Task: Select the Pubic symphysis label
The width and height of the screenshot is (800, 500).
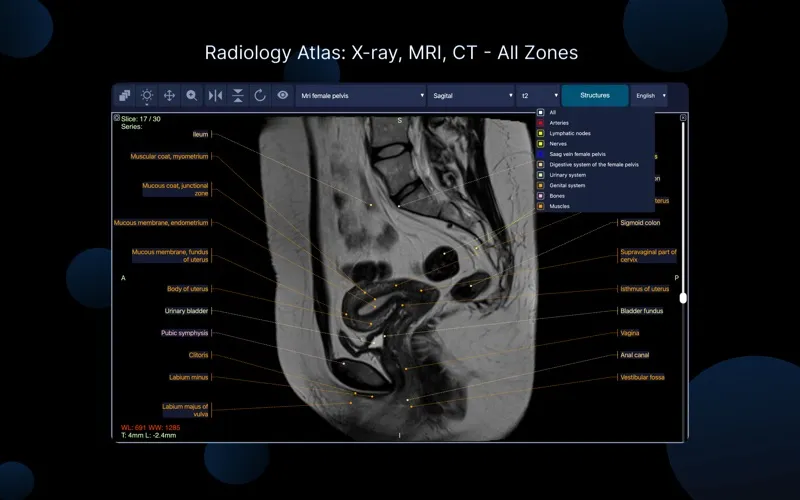Action: click(184, 333)
